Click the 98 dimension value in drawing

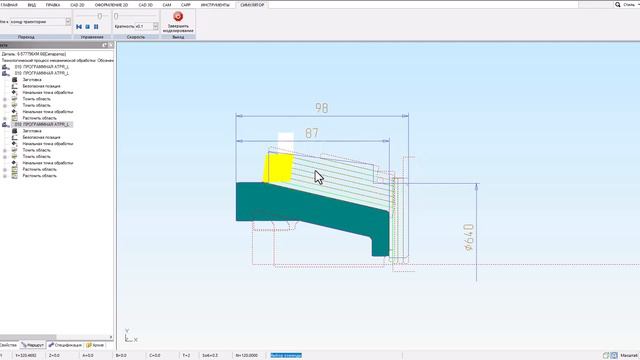(x=322, y=108)
